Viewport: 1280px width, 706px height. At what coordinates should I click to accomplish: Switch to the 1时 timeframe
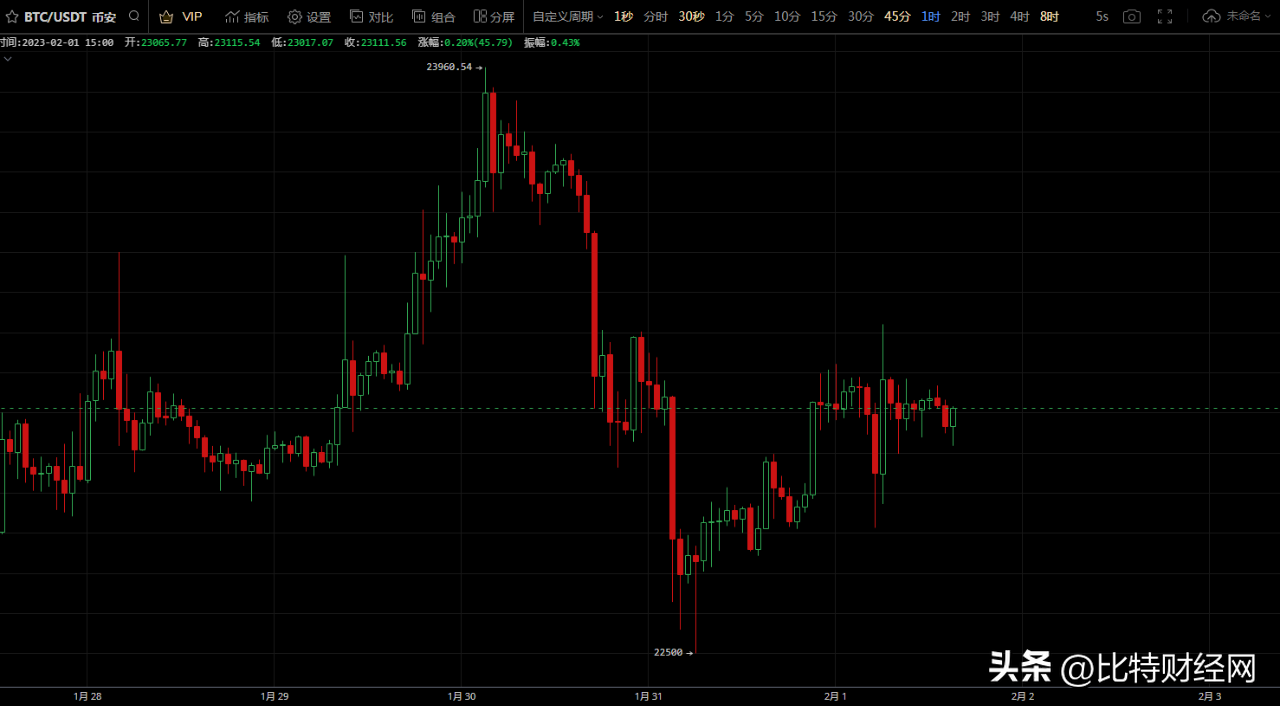[x=930, y=17]
